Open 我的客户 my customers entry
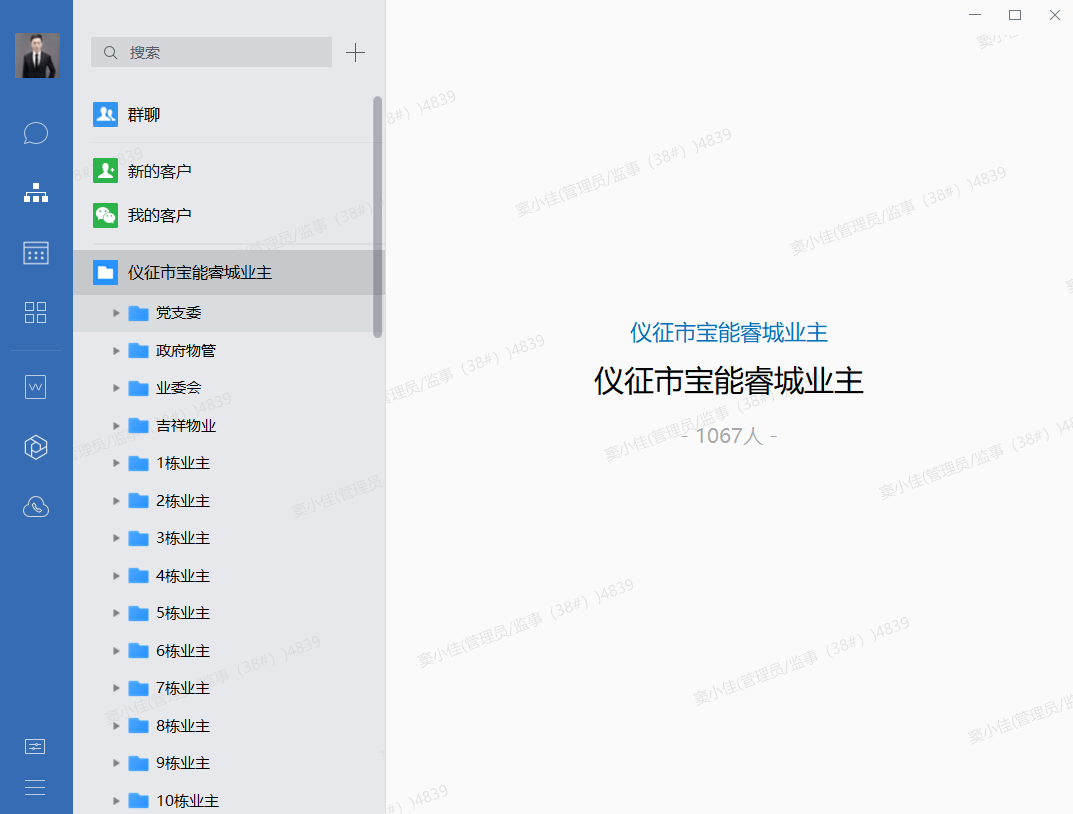Screen dimensions: 1073x814 229,215
